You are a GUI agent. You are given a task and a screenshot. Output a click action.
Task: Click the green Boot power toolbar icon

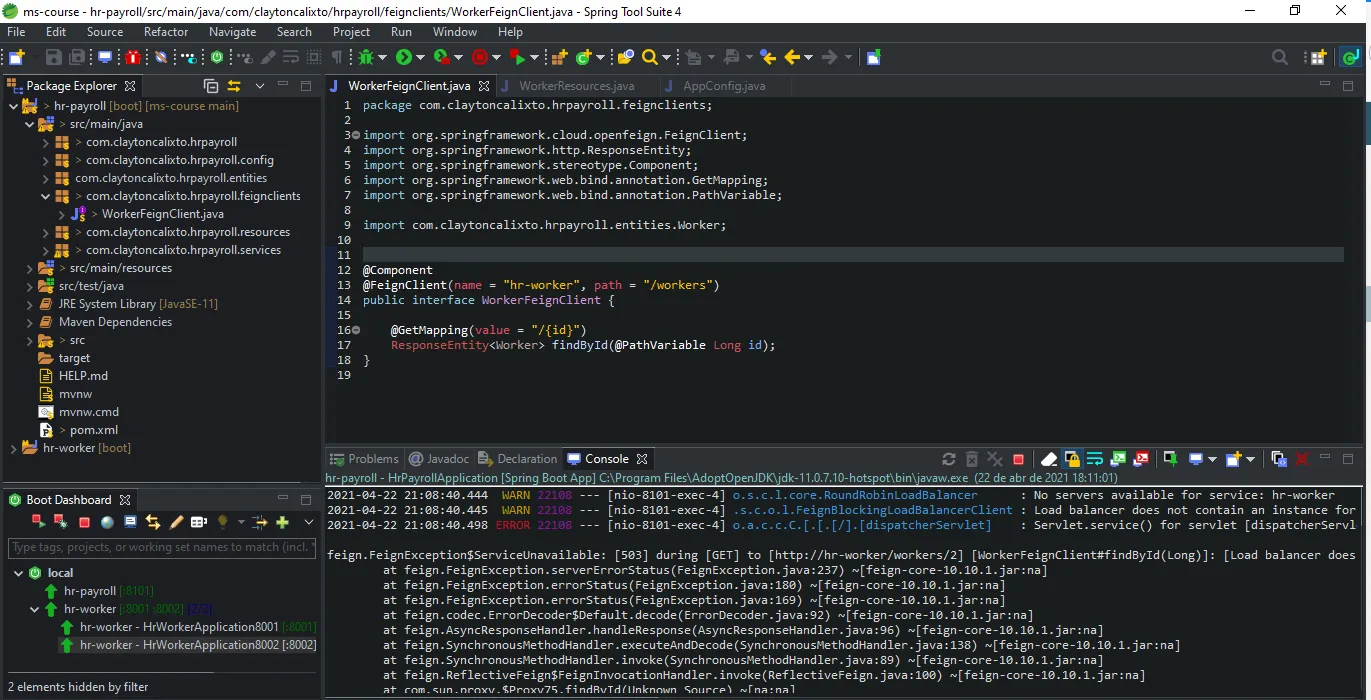pyautogui.click(x=216, y=57)
